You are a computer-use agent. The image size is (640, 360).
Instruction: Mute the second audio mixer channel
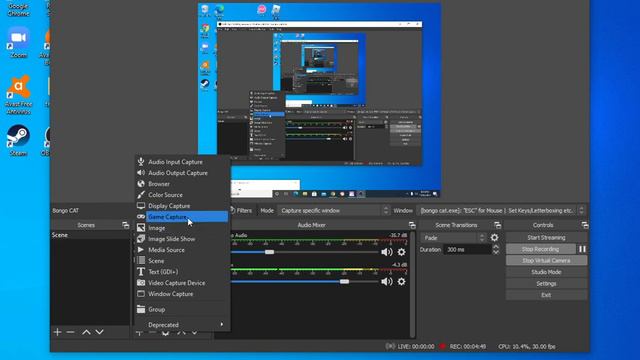click(x=386, y=282)
